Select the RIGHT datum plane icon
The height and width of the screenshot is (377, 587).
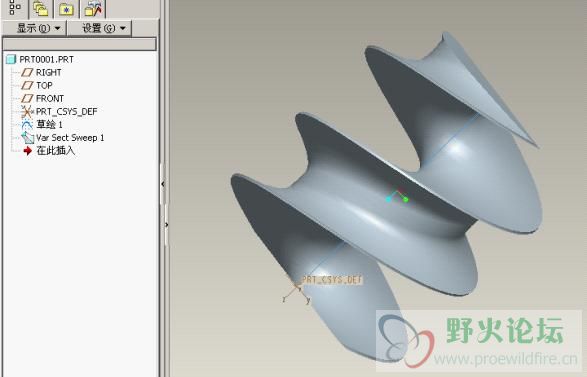click(x=27, y=72)
